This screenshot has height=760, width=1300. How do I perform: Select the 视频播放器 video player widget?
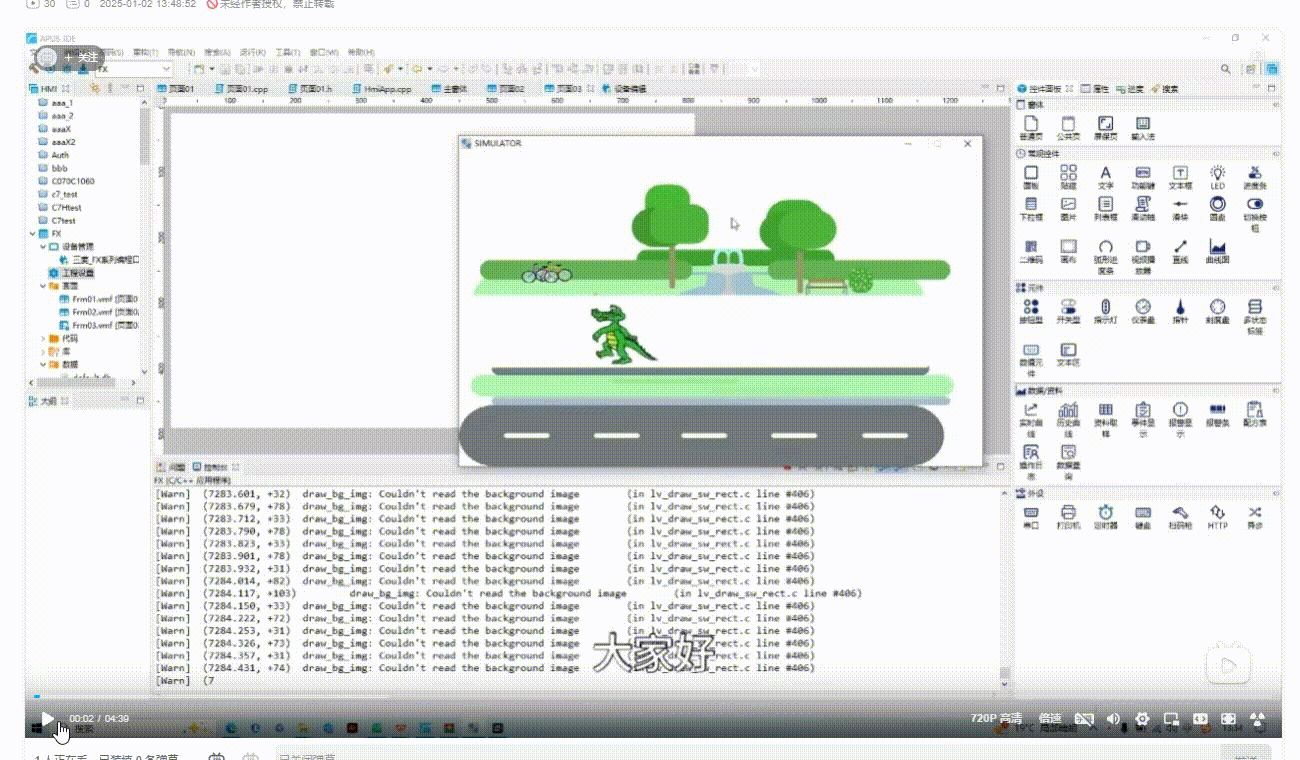pos(1143,256)
